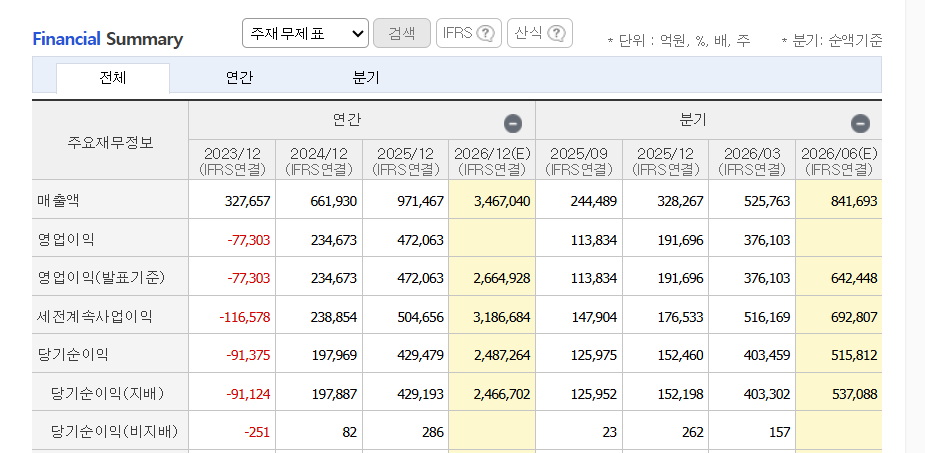Click the 검색 button
Viewport: 925px width, 453px height.
402,33
